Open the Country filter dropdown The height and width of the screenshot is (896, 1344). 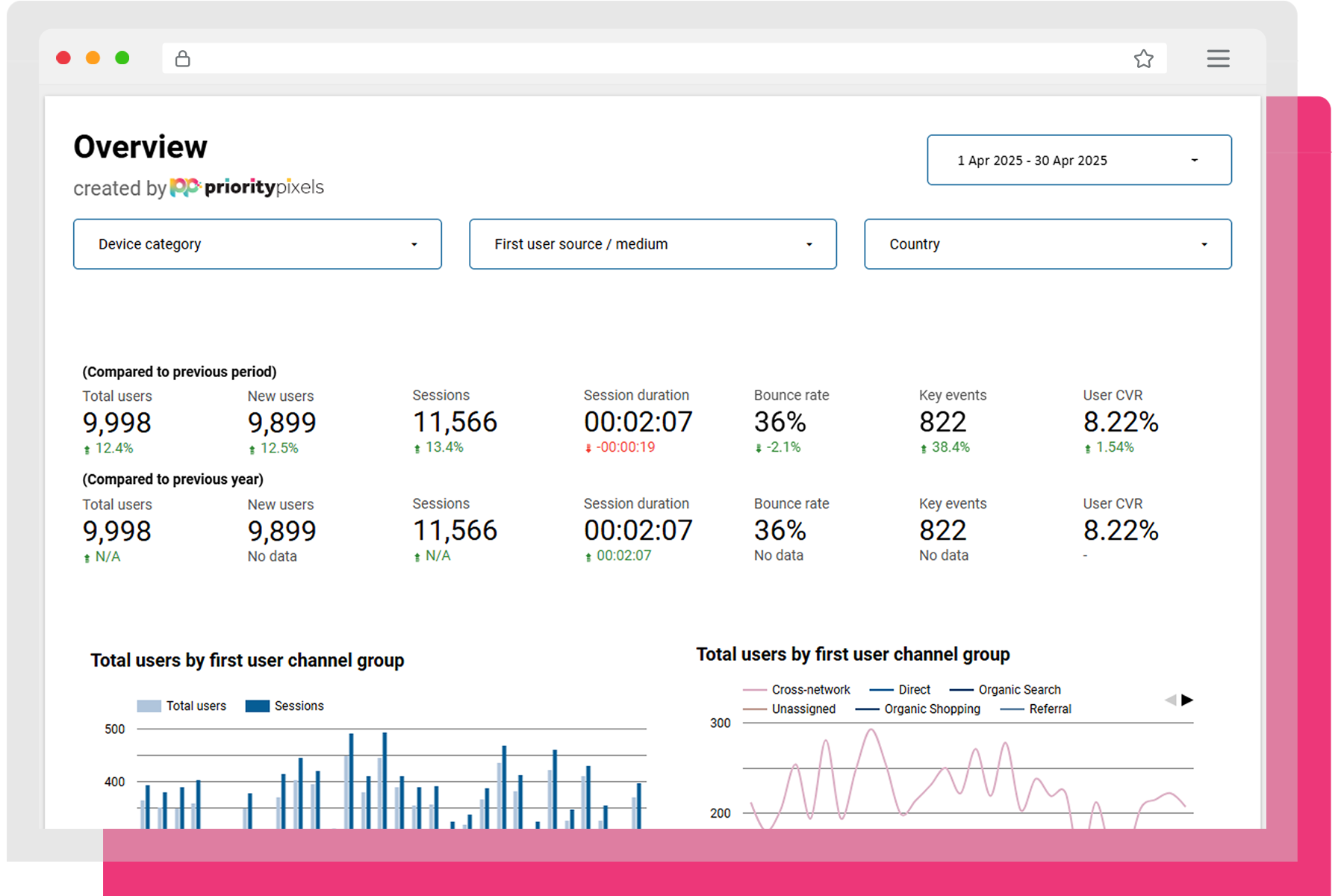tap(1048, 244)
